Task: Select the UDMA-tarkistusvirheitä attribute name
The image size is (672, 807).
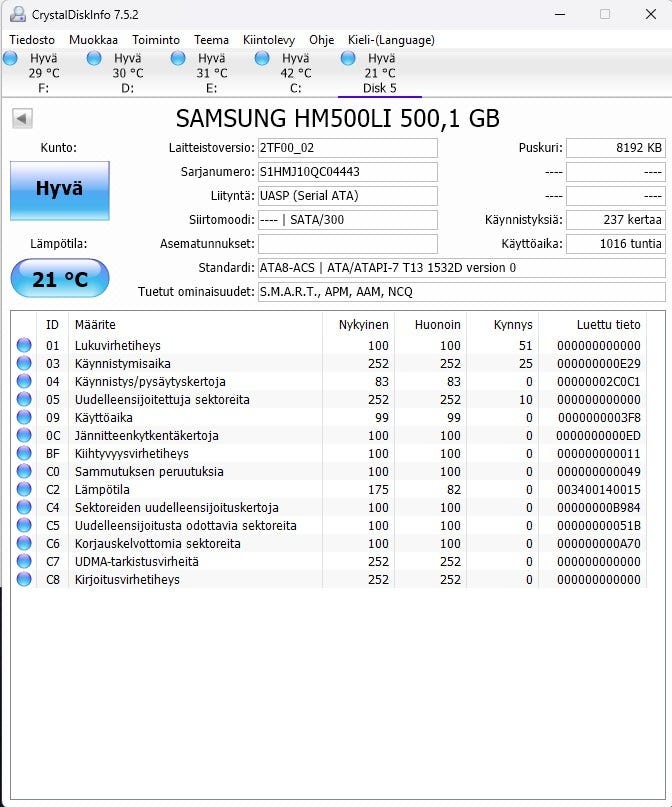Action: 136,562
